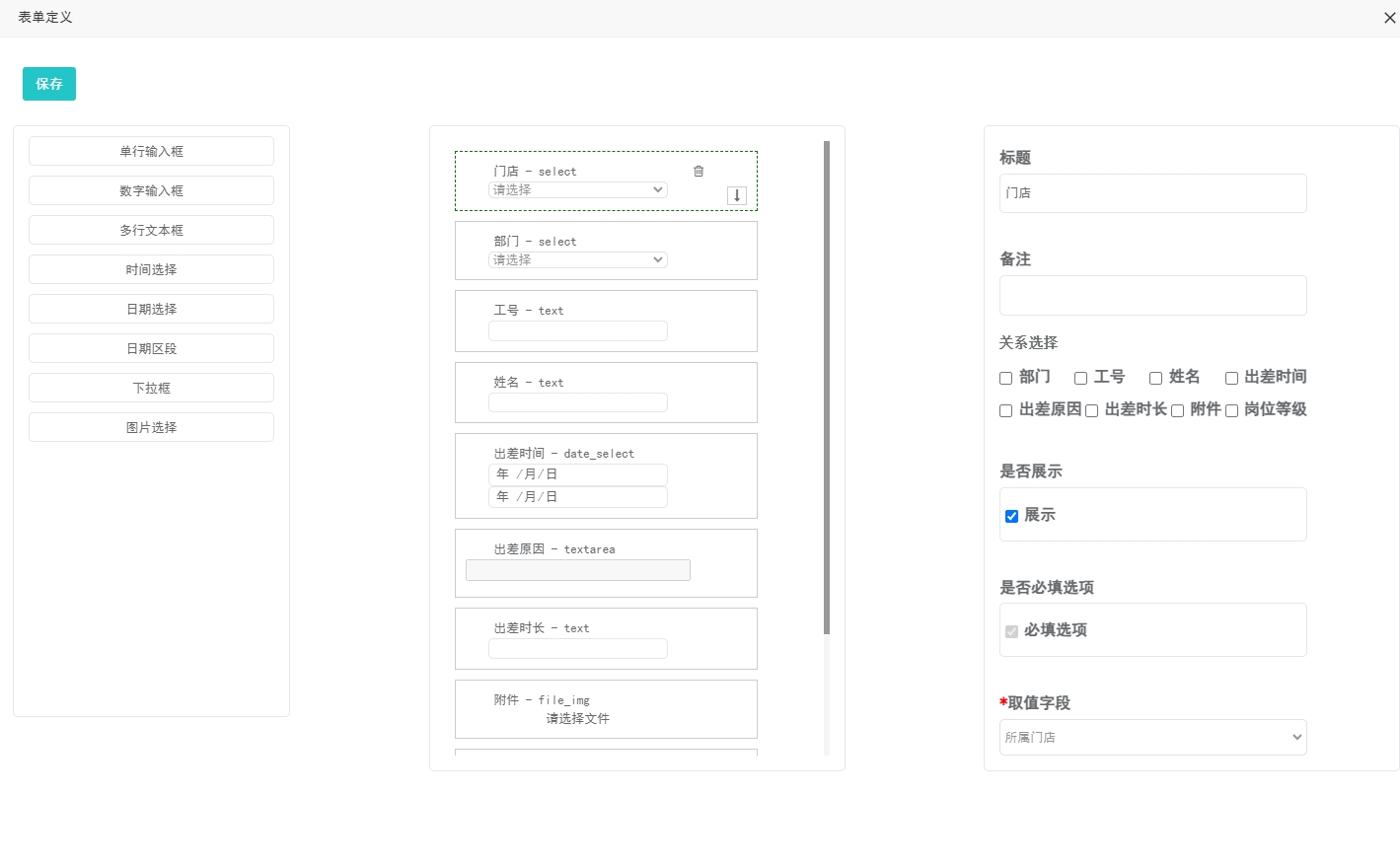Click 请选择文件 in the 附件 field

pos(578,718)
